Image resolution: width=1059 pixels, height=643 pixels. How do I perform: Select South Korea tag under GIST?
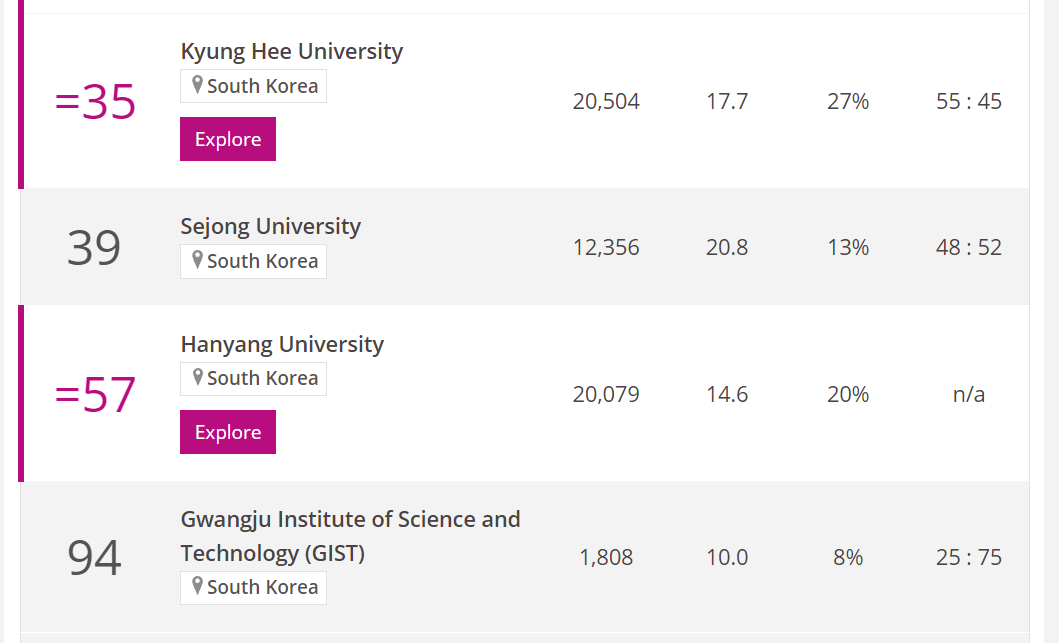pos(253,588)
